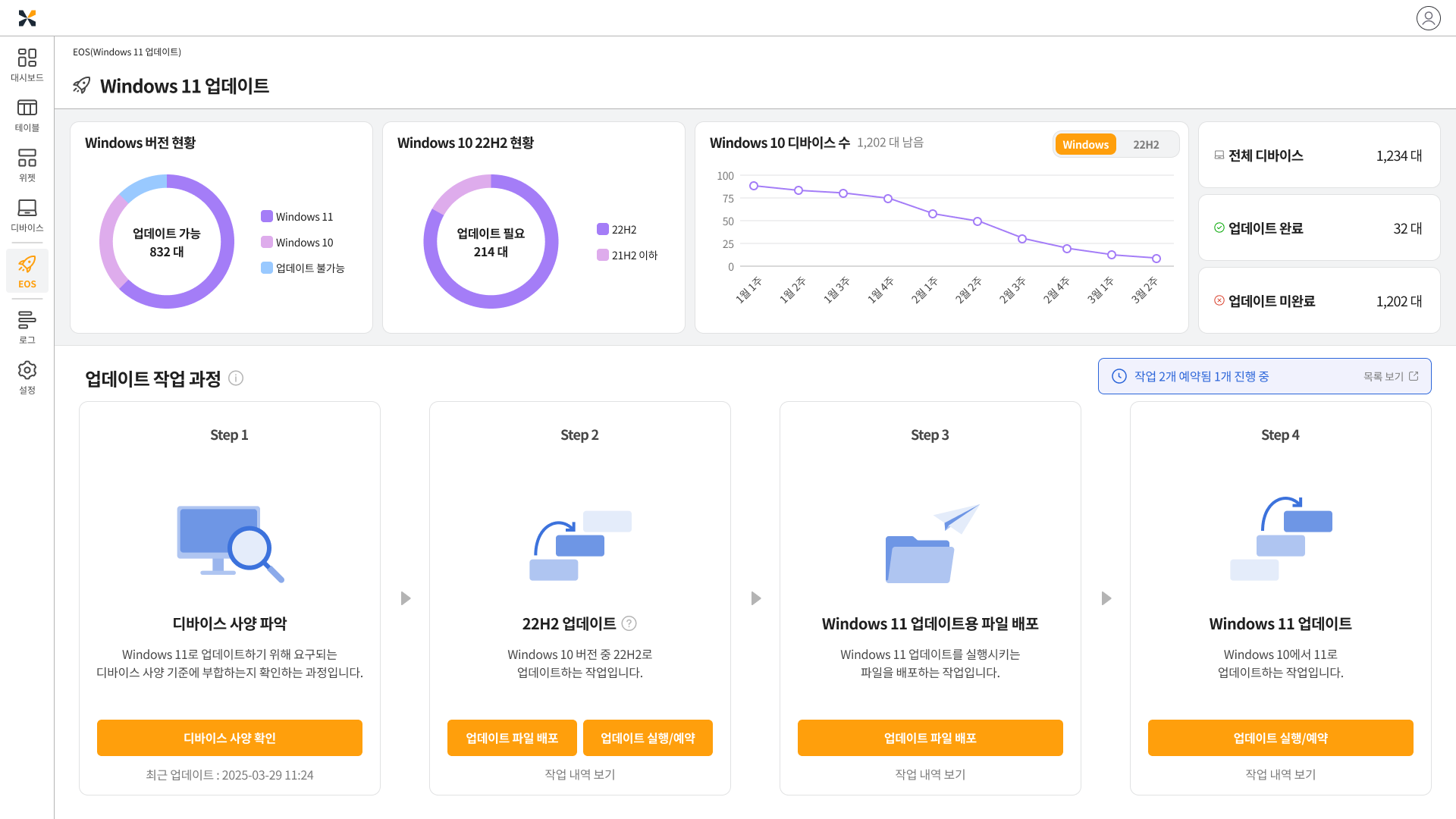This screenshot has width=1456, height=819.
Task: Click the 최근 업데이트 : 2025-03-29 11:24 text
Action: [230, 775]
